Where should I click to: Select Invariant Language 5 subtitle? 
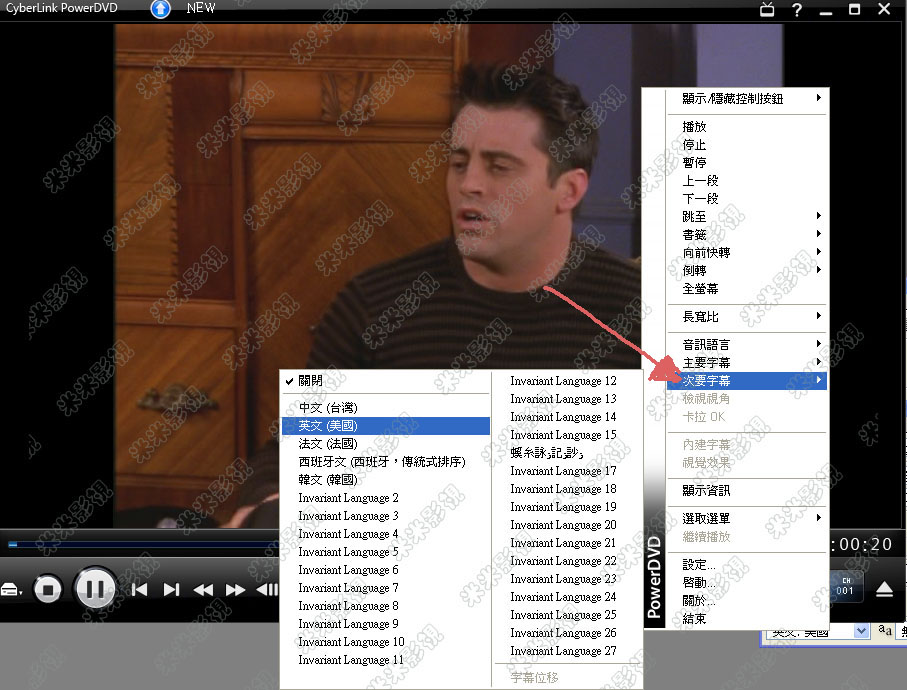coord(386,552)
